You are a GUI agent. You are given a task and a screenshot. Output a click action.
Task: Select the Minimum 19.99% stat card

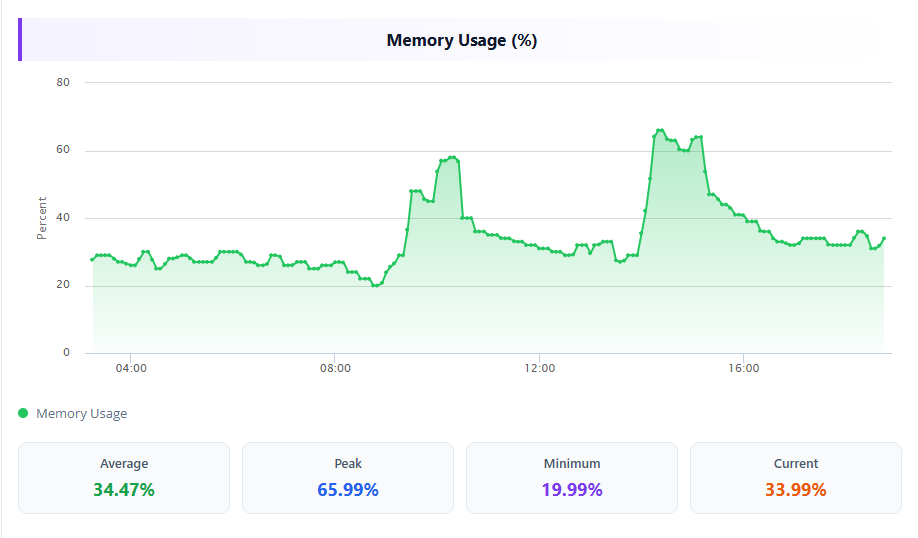(572, 478)
